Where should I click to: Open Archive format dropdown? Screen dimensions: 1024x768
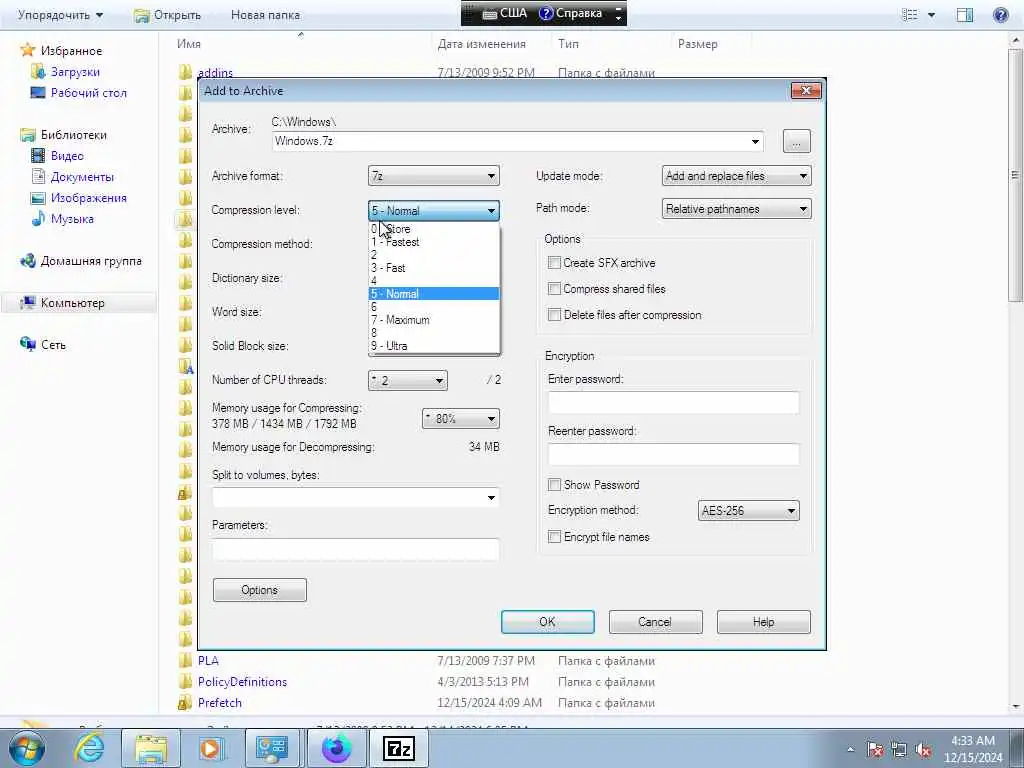[434, 176]
